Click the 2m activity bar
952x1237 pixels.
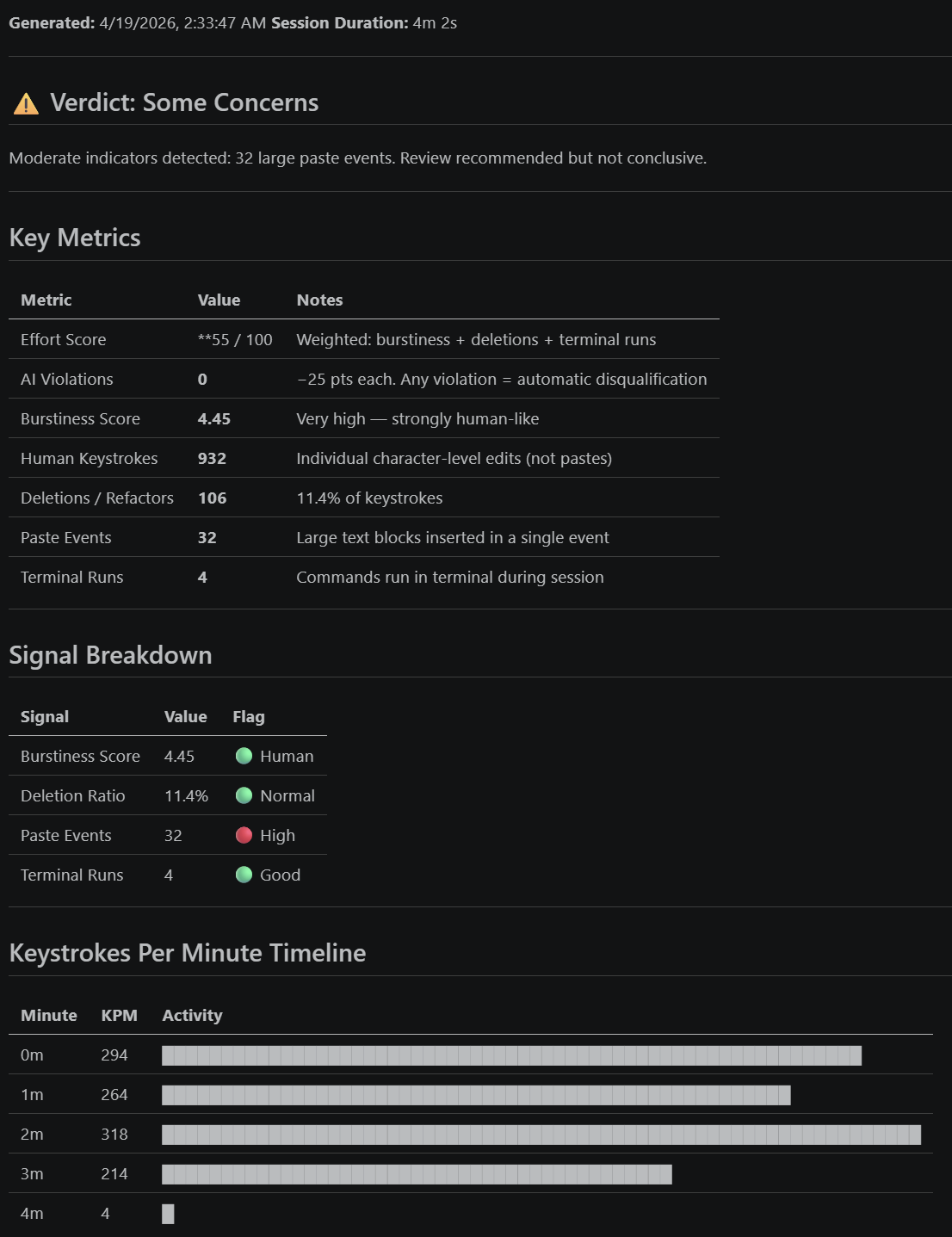coord(541,1135)
